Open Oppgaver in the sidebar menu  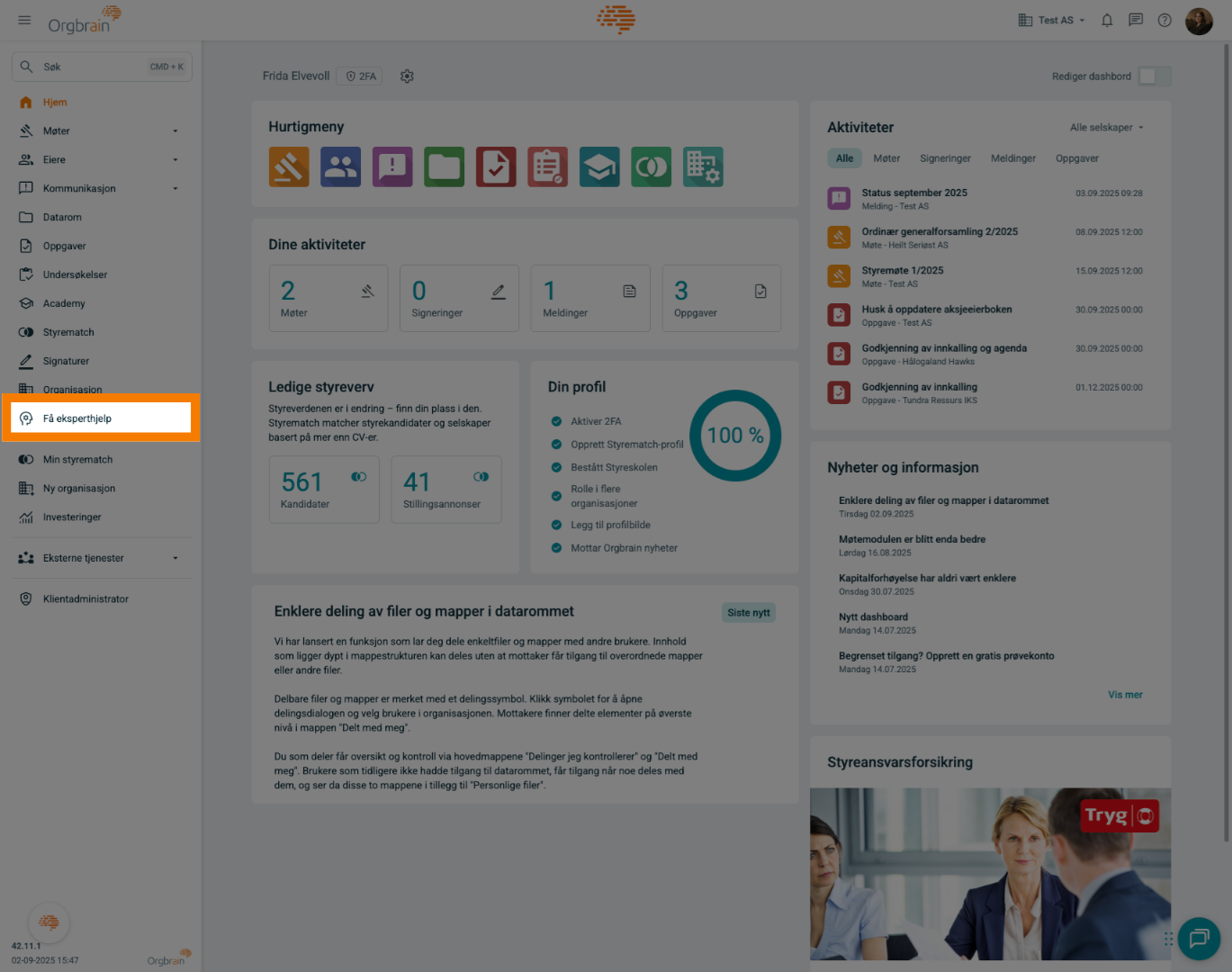[x=101, y=247]
